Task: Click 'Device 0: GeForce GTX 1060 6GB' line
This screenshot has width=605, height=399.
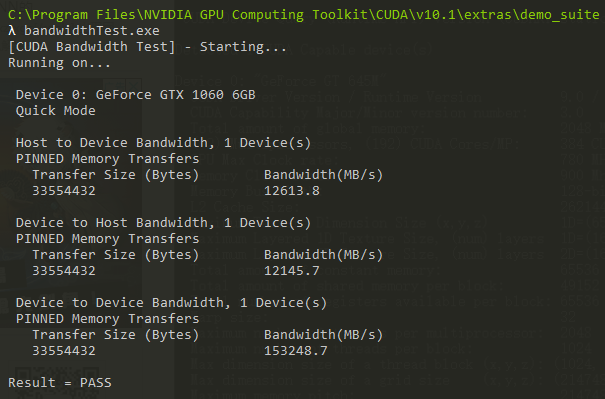Action: point(135,95)
